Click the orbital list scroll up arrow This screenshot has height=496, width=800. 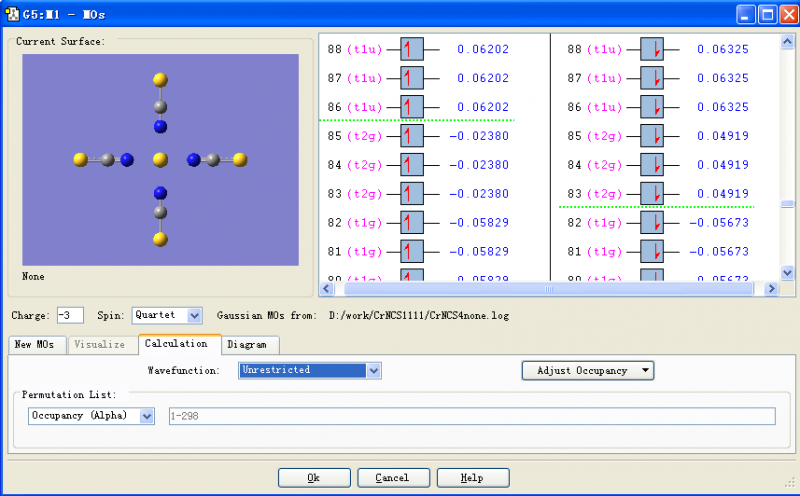click(x=787, y=41)
